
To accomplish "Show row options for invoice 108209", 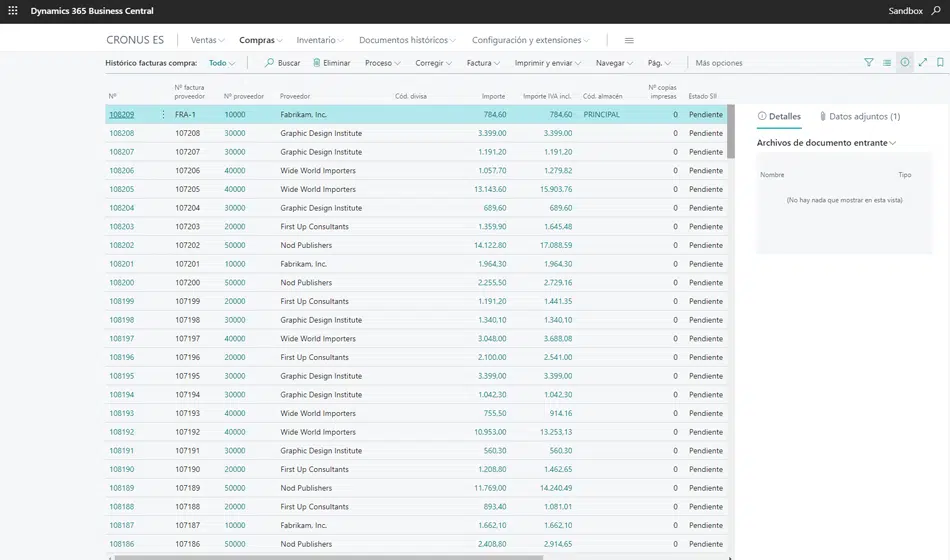I will coord(163,115).
